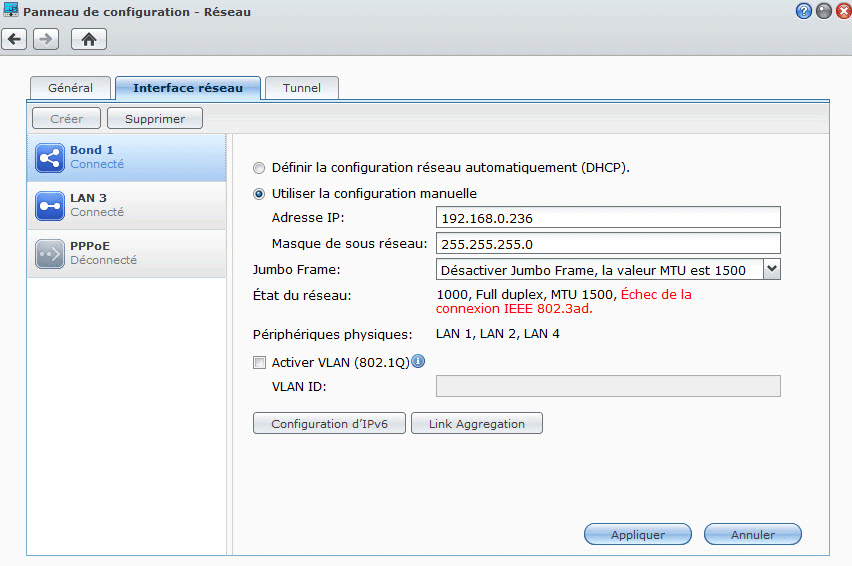Click the Link Aggregation button
Image resolution: width=852 pixels, height=566 pixels.
(x=477, y=424)
